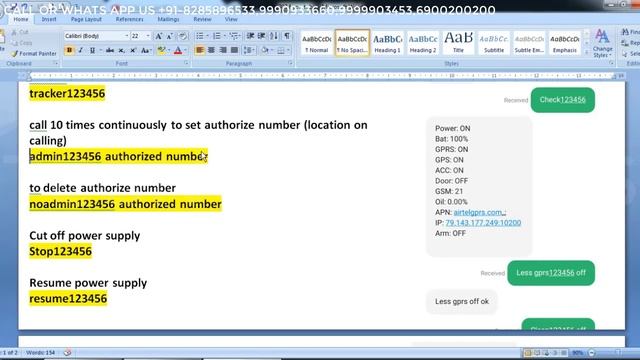640x360 pixels.
Task: Click the Bullets list icon
Action: point(200,36)
